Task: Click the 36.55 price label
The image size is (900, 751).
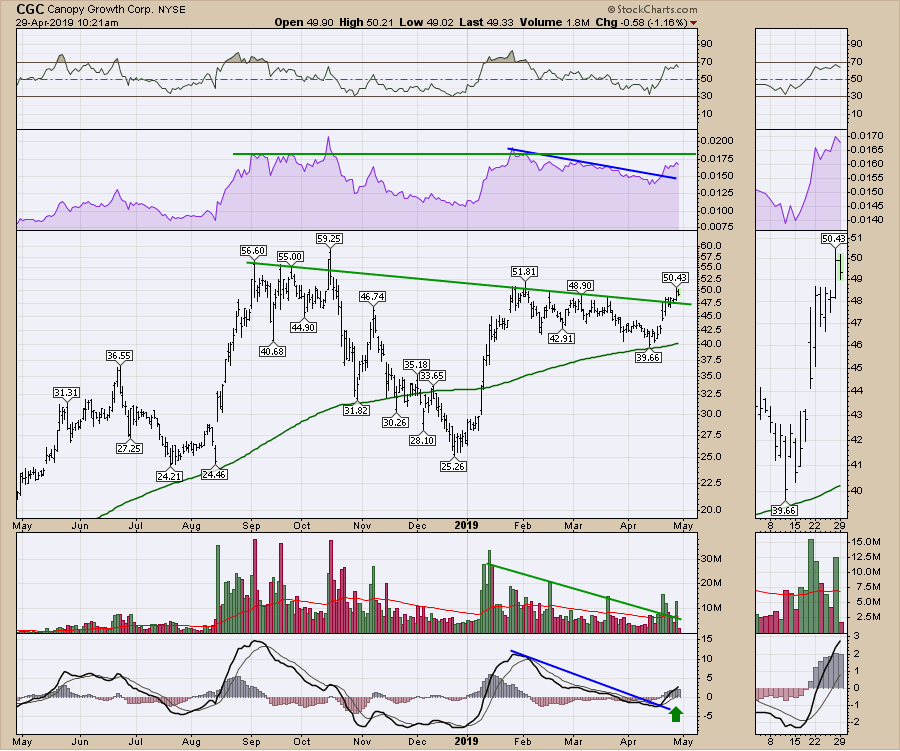Action: tap(119, 355)
